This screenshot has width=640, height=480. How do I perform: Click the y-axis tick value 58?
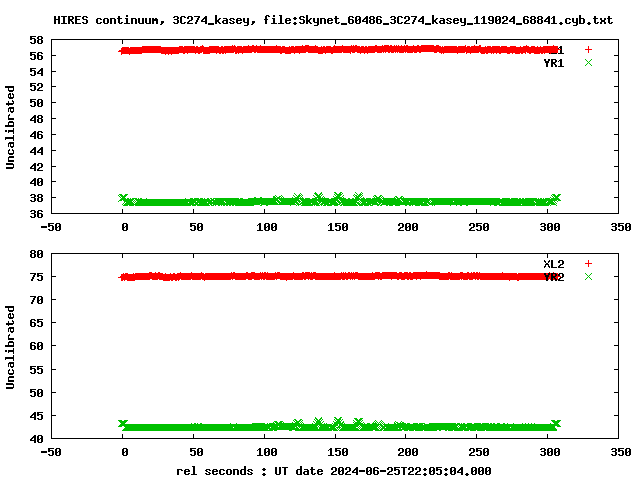pos(36,40)
